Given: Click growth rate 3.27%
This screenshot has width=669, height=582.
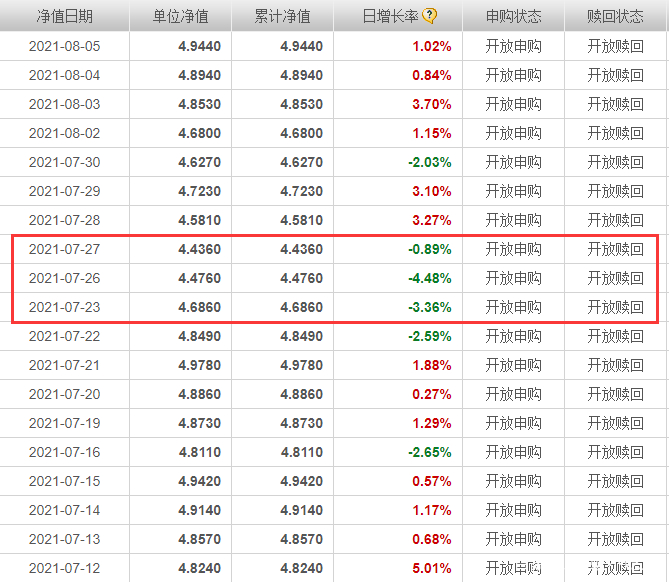Looking at the screenshot, I should tap(432, 220).
